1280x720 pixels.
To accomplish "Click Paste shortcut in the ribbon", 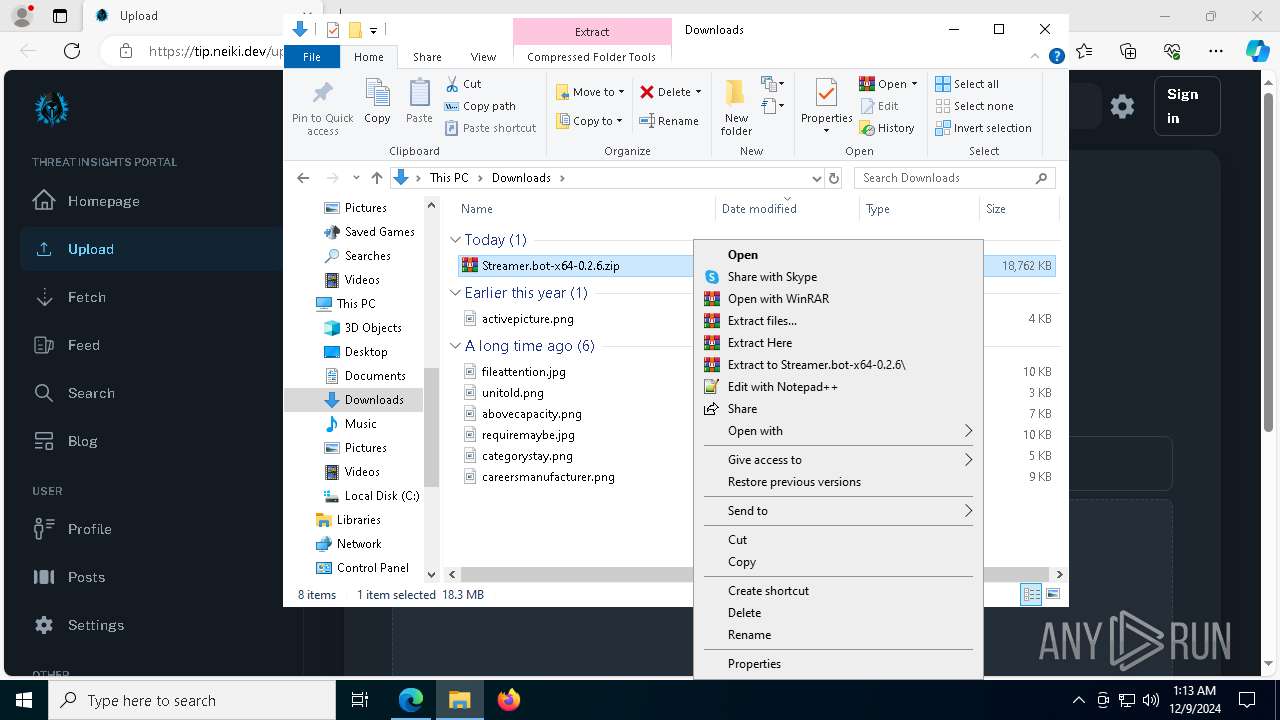I will click(490, 128).
